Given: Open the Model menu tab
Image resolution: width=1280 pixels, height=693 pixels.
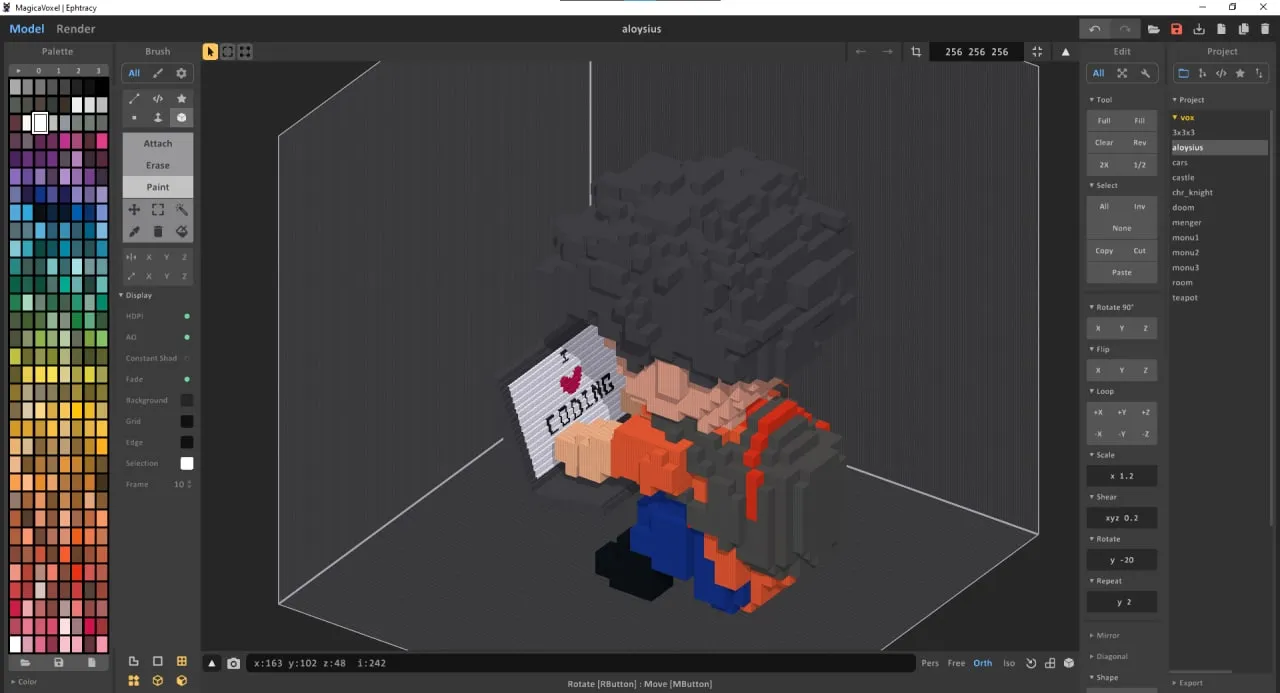Looking at the screenshot, I should click(x=26, y=28).
